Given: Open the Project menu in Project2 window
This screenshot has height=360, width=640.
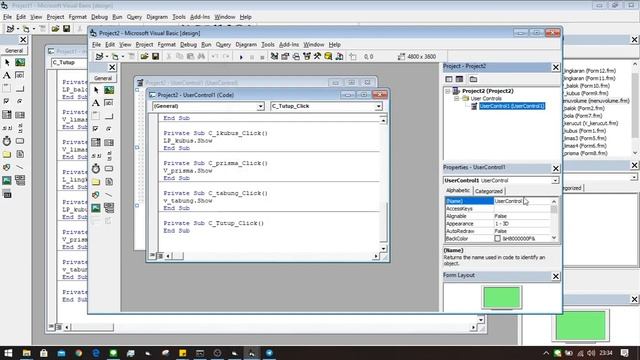Looking at the screenshot, I should (144, 44).
